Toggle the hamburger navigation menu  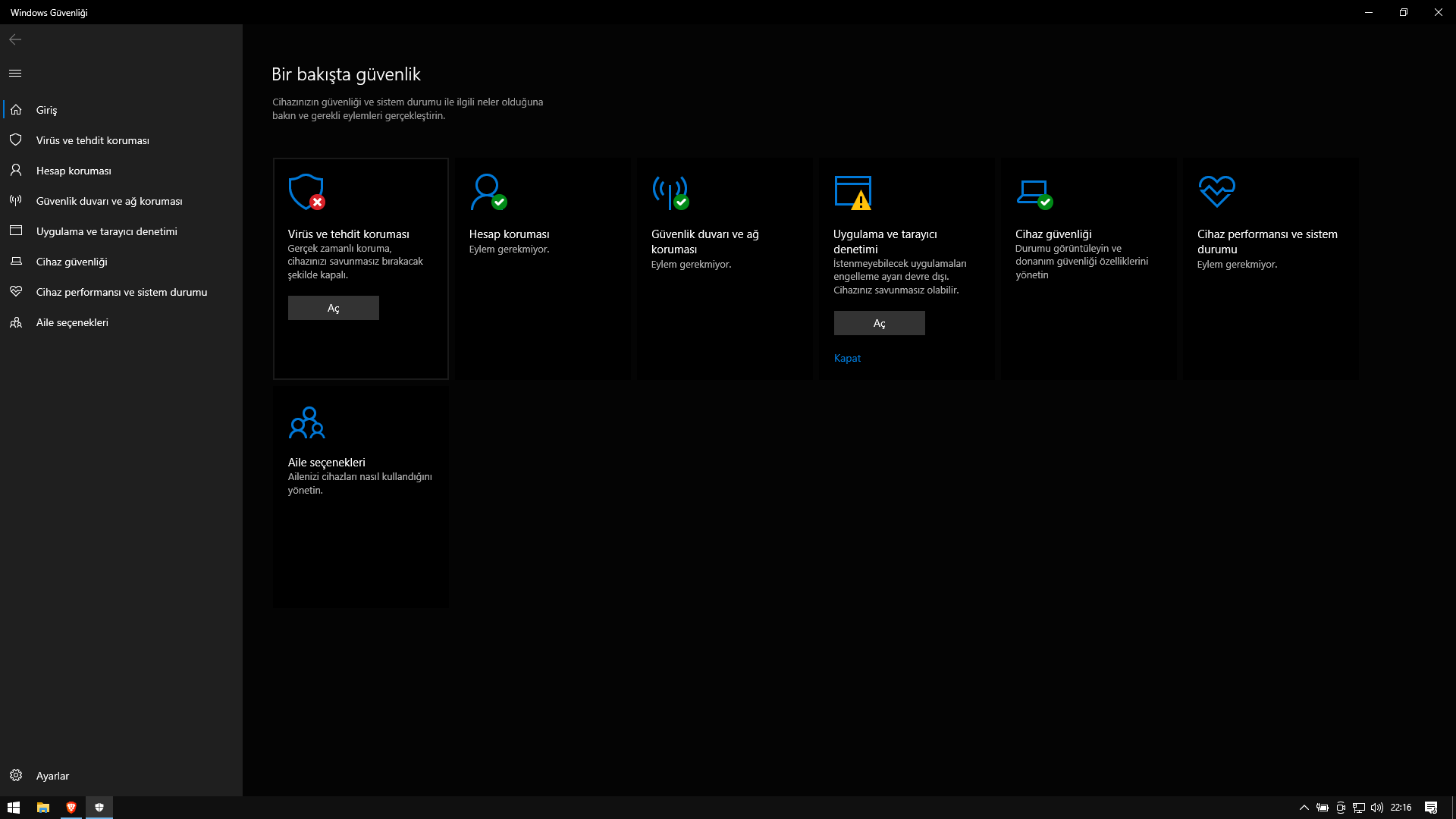(x=15, y=73)
